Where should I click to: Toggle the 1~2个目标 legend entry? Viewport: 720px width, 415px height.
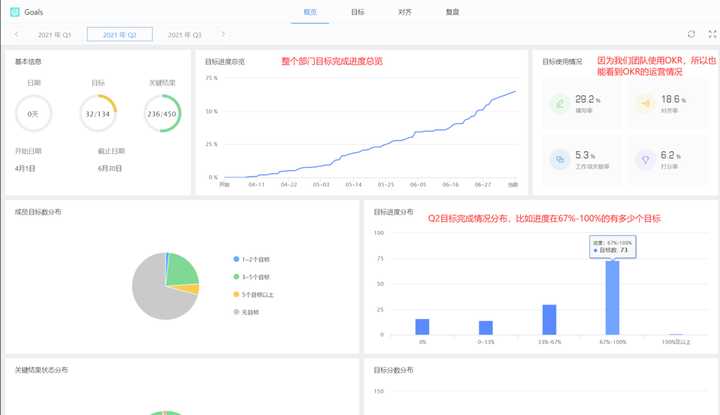(x=252, y=259)
